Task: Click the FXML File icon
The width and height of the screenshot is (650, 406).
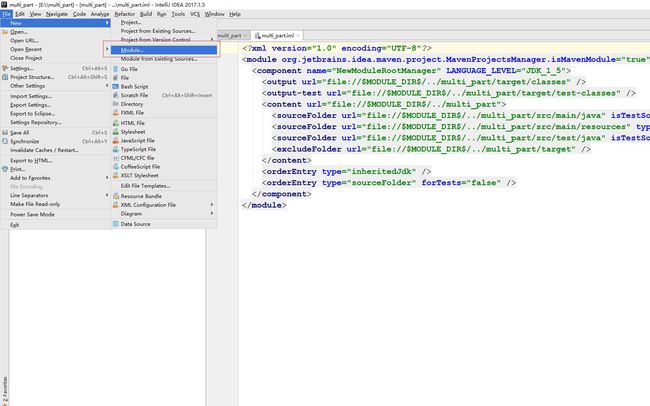Action: (116, 113)
